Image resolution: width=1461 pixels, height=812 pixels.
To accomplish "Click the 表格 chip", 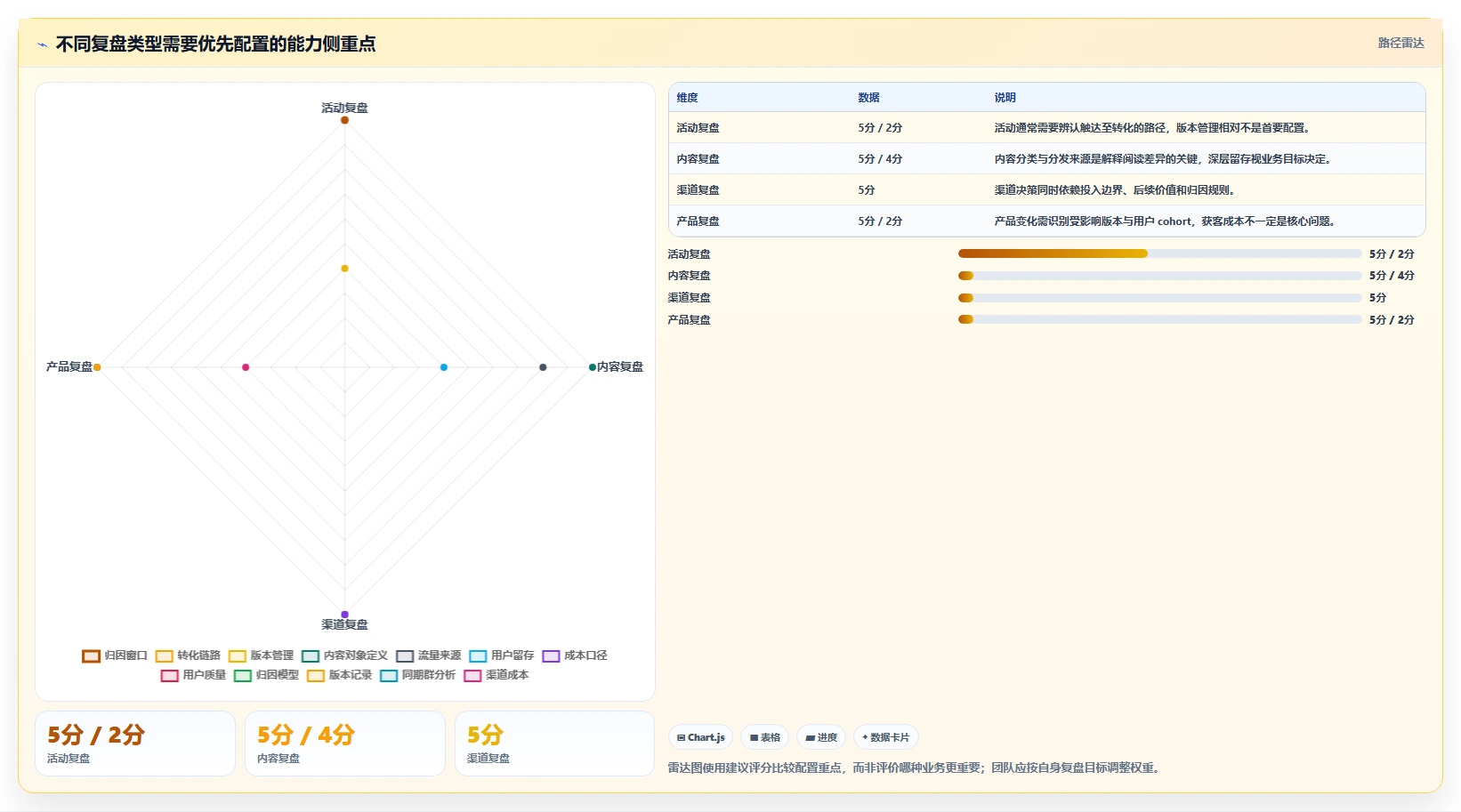I will (764, 737).
